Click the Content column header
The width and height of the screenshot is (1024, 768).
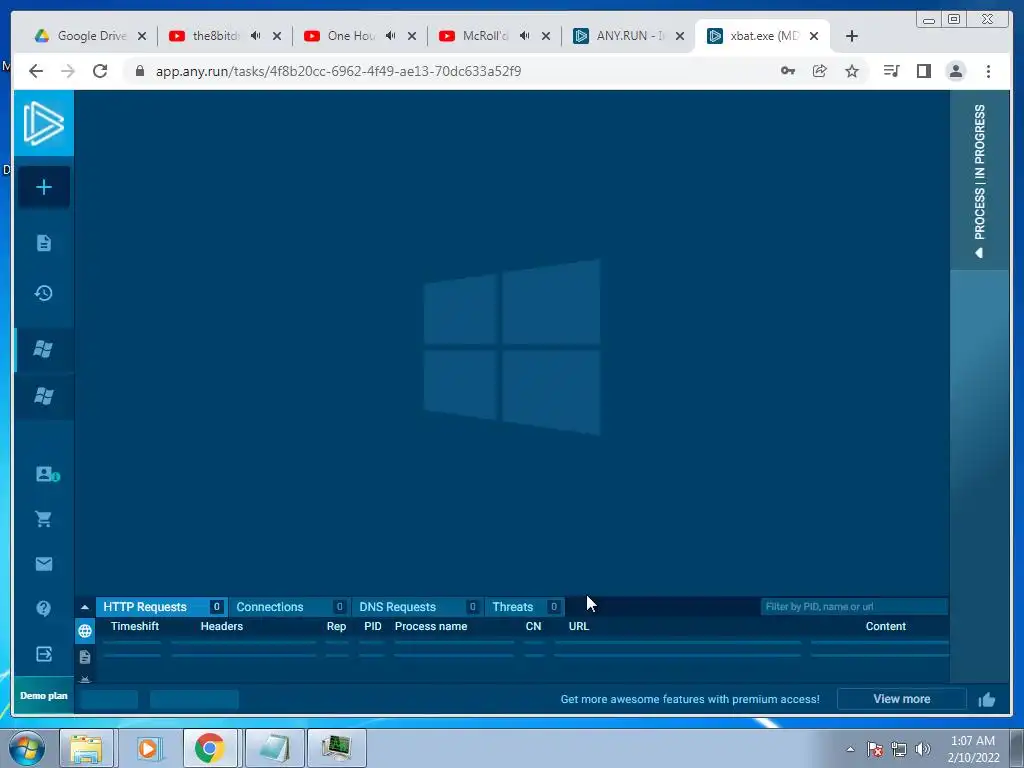[886, 626]
